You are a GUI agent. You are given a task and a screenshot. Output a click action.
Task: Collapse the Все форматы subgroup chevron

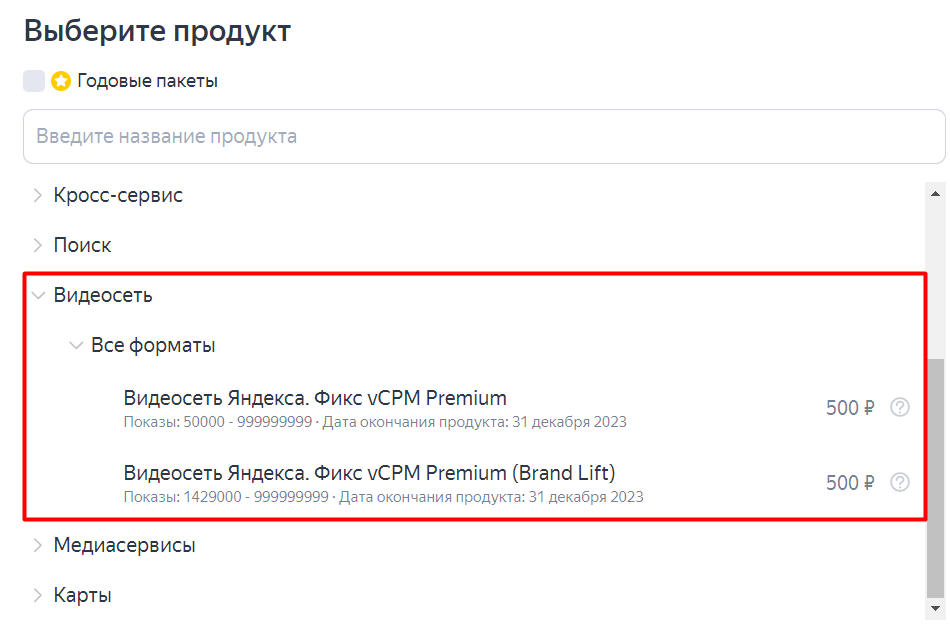click(75, 345)
